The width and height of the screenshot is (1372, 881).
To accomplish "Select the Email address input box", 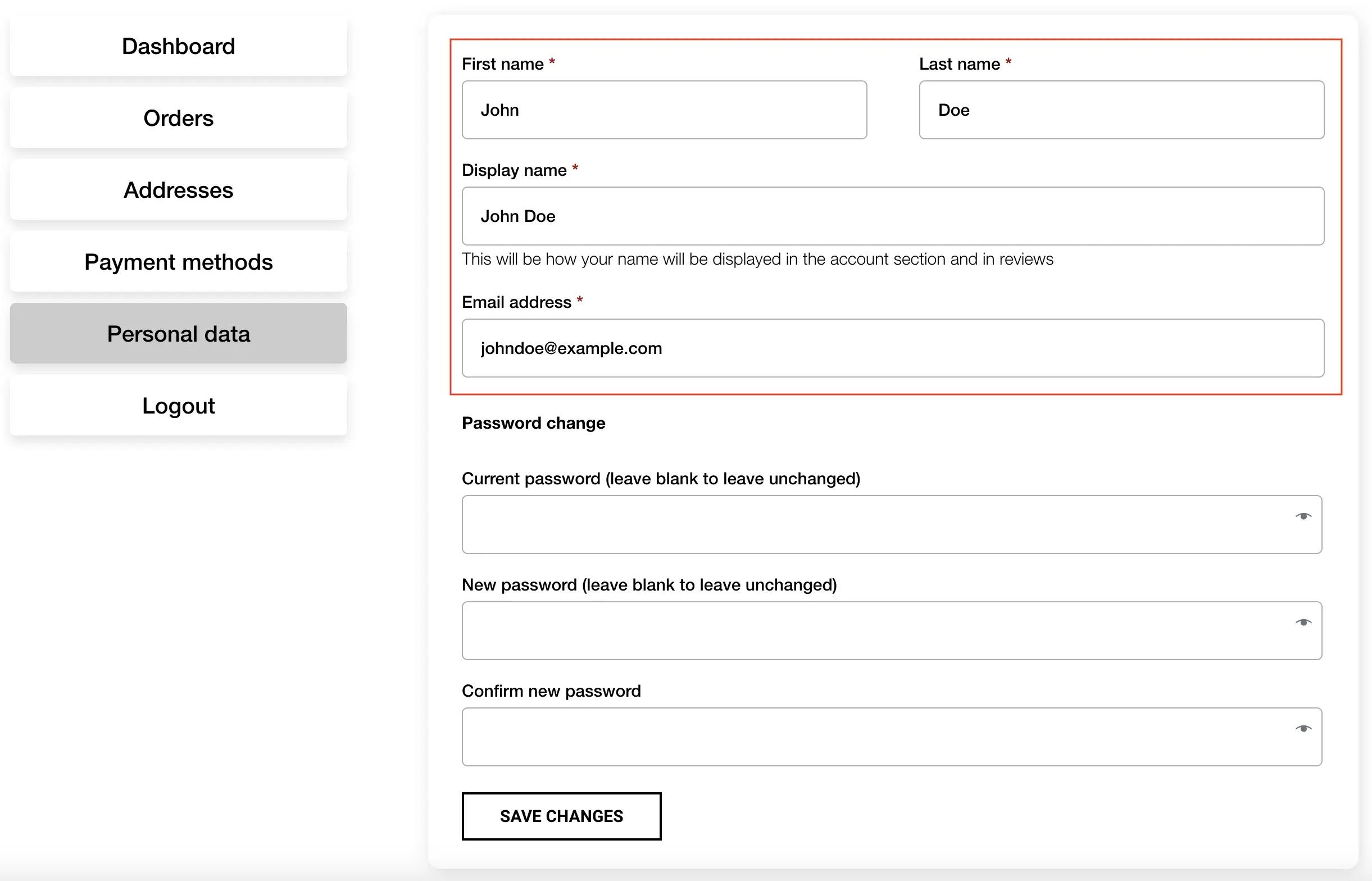I will 892,348.
